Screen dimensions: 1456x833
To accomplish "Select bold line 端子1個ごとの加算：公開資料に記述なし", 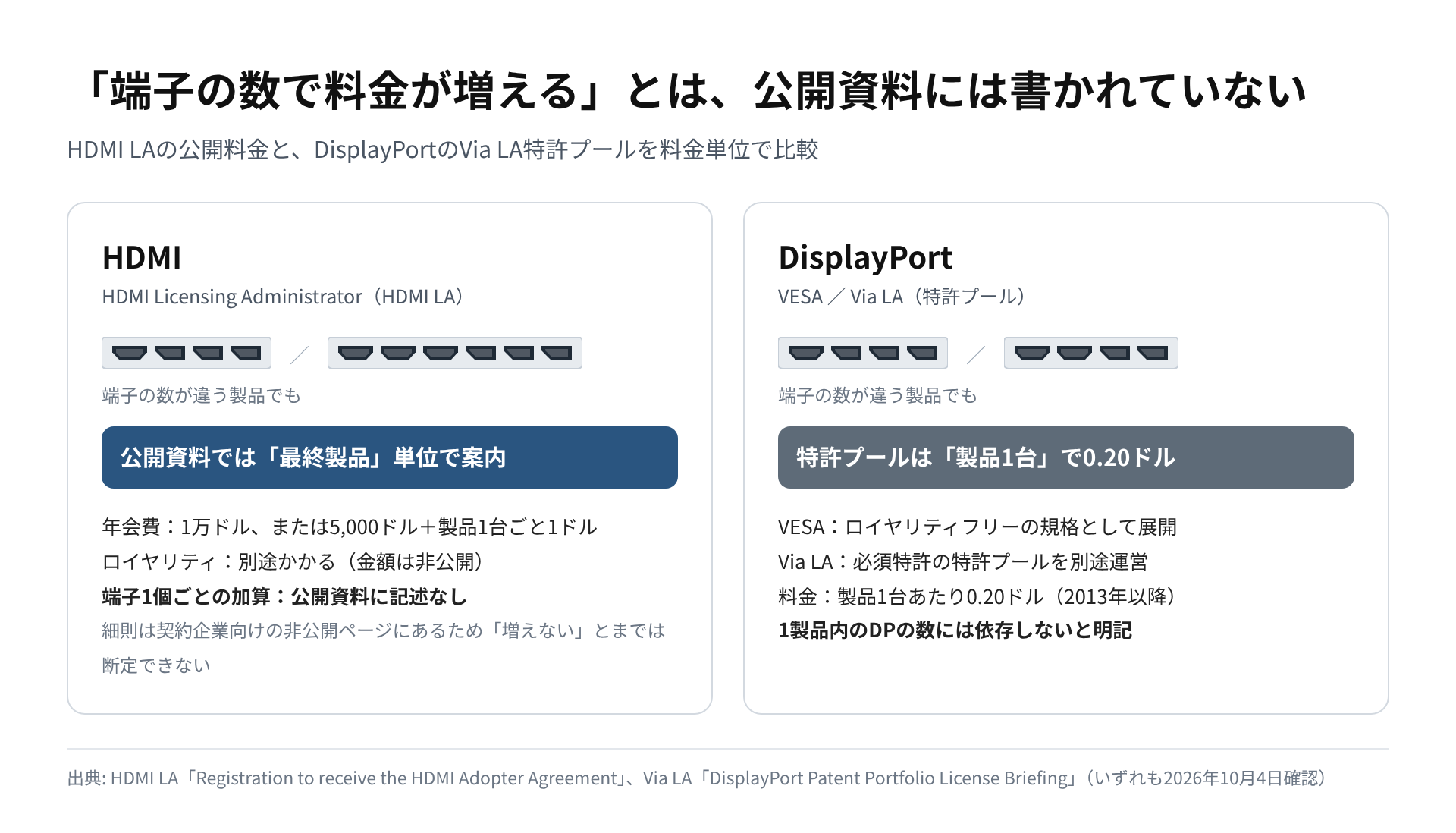I will [x=284, y=596].
